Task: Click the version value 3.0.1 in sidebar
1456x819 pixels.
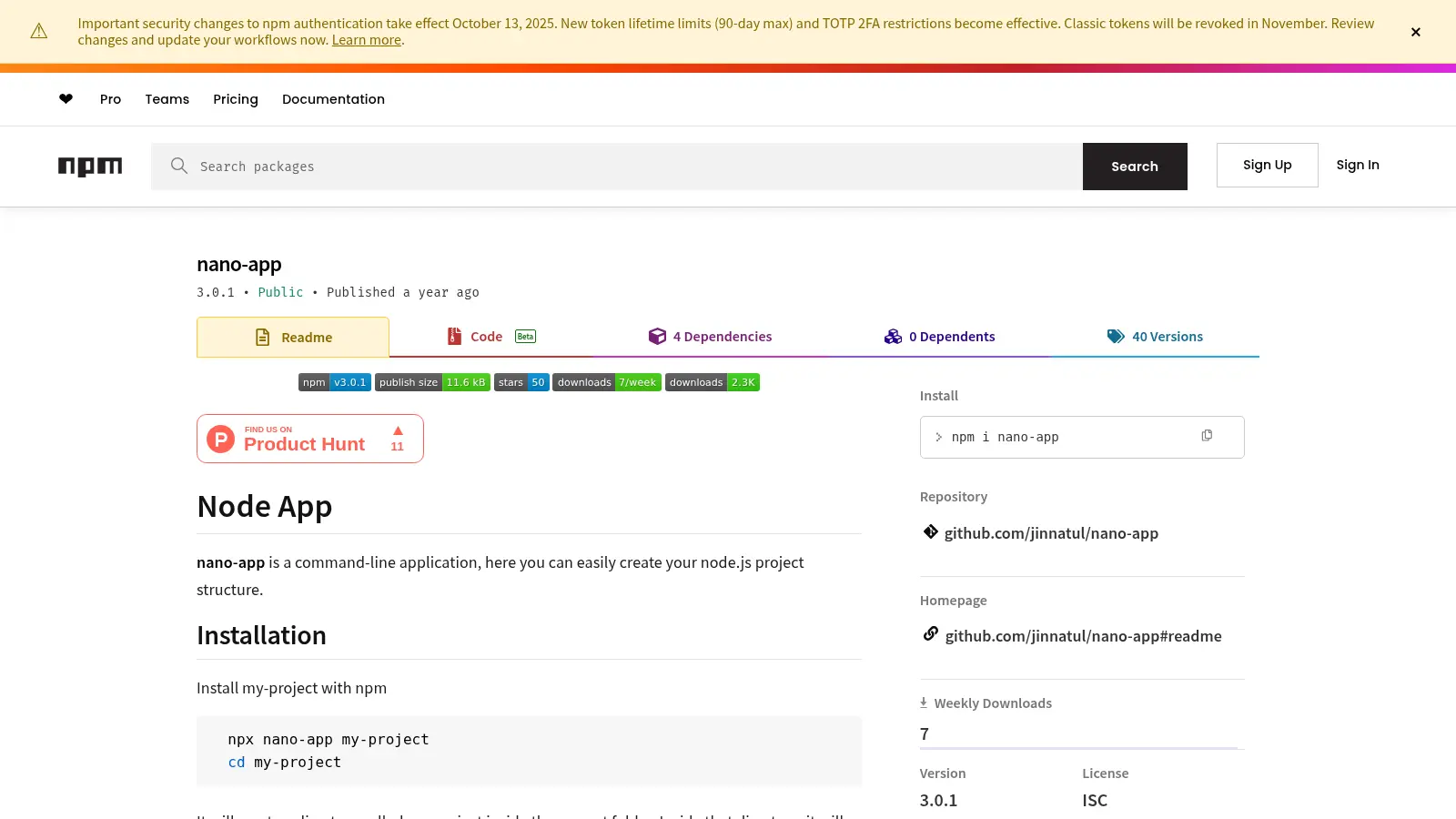Action: pos(938,801)
